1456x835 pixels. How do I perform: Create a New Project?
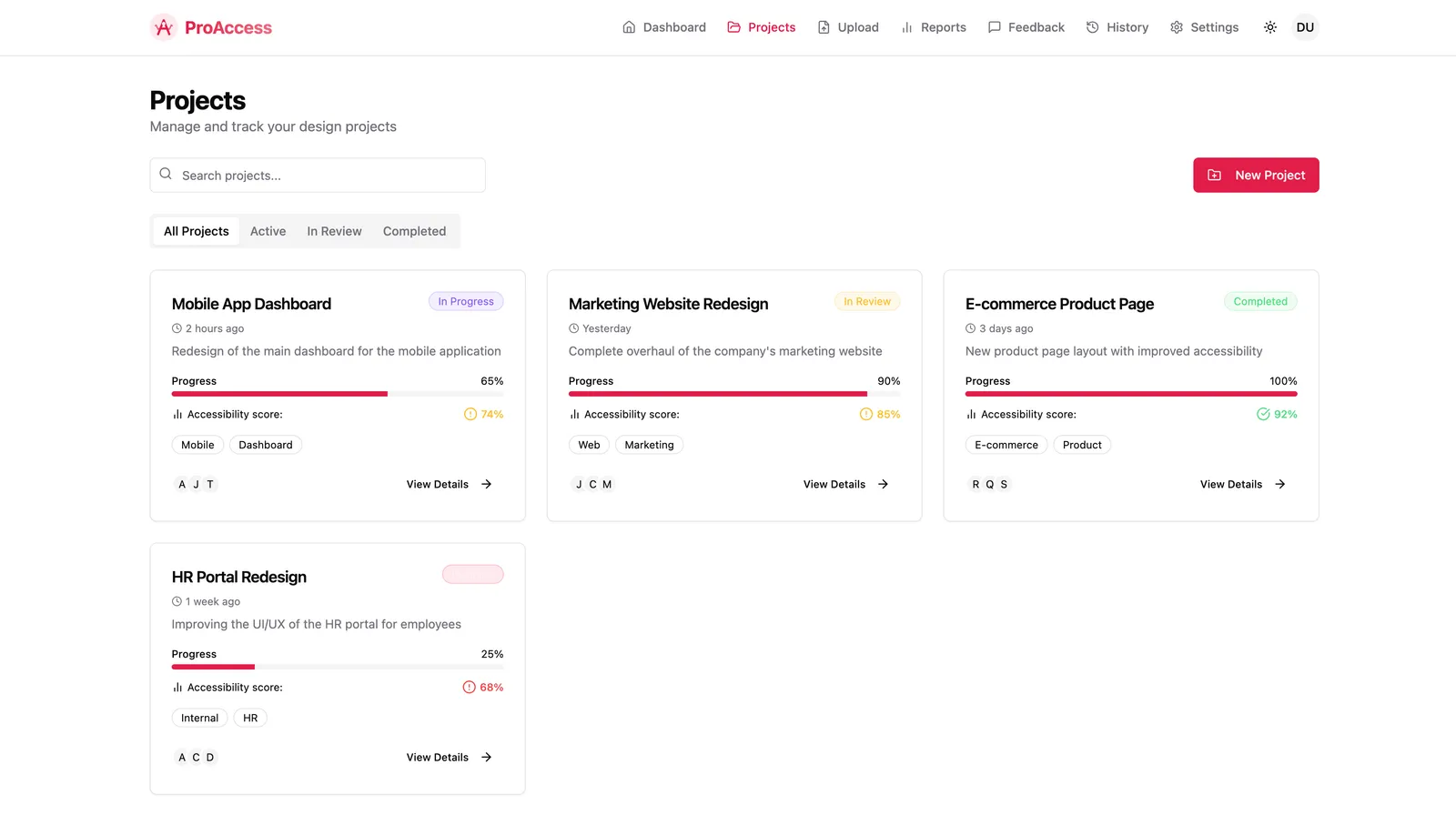[1256, 176]
